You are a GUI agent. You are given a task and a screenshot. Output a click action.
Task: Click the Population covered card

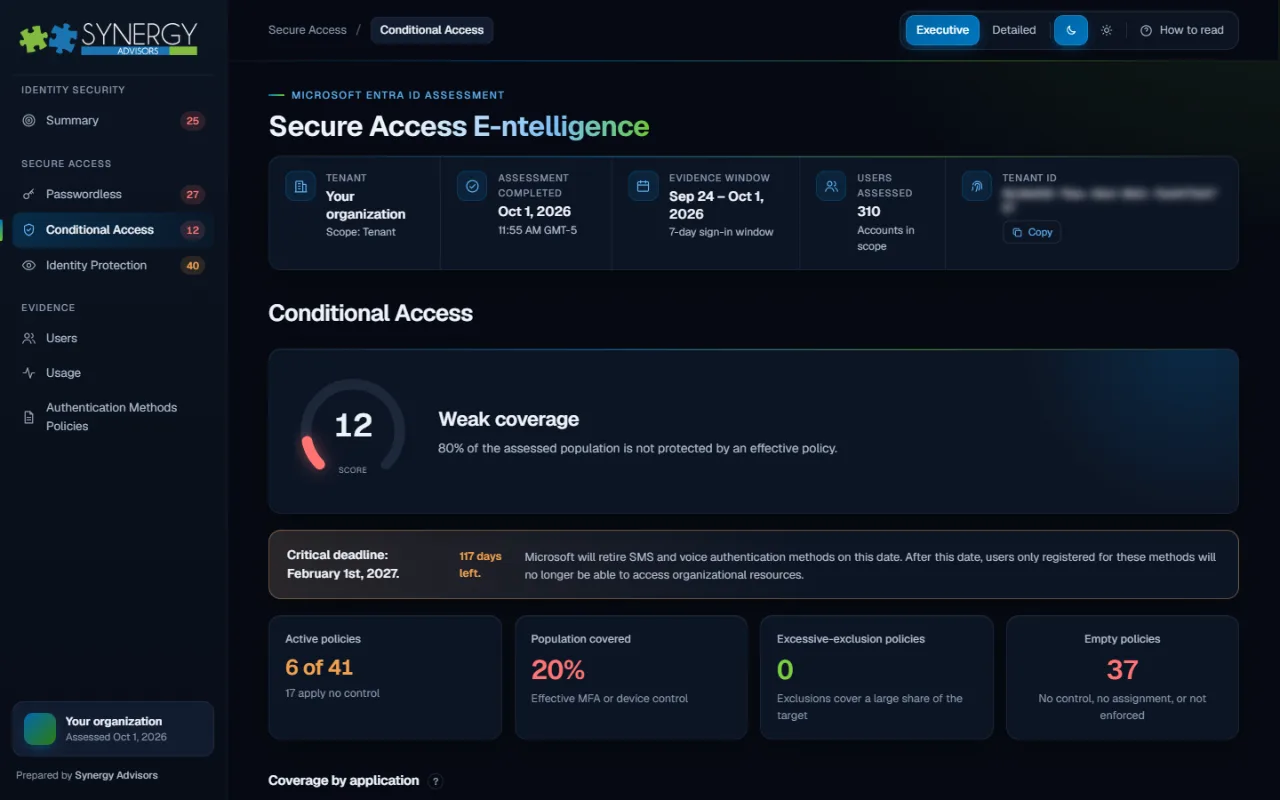(631, 678)
